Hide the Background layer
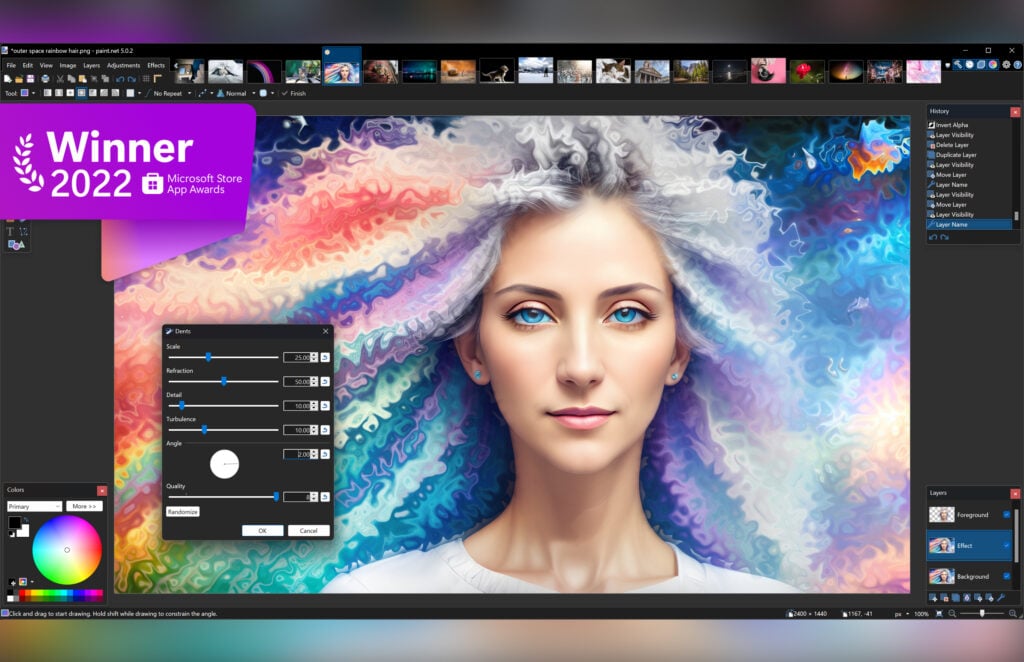 (1006, 576)
